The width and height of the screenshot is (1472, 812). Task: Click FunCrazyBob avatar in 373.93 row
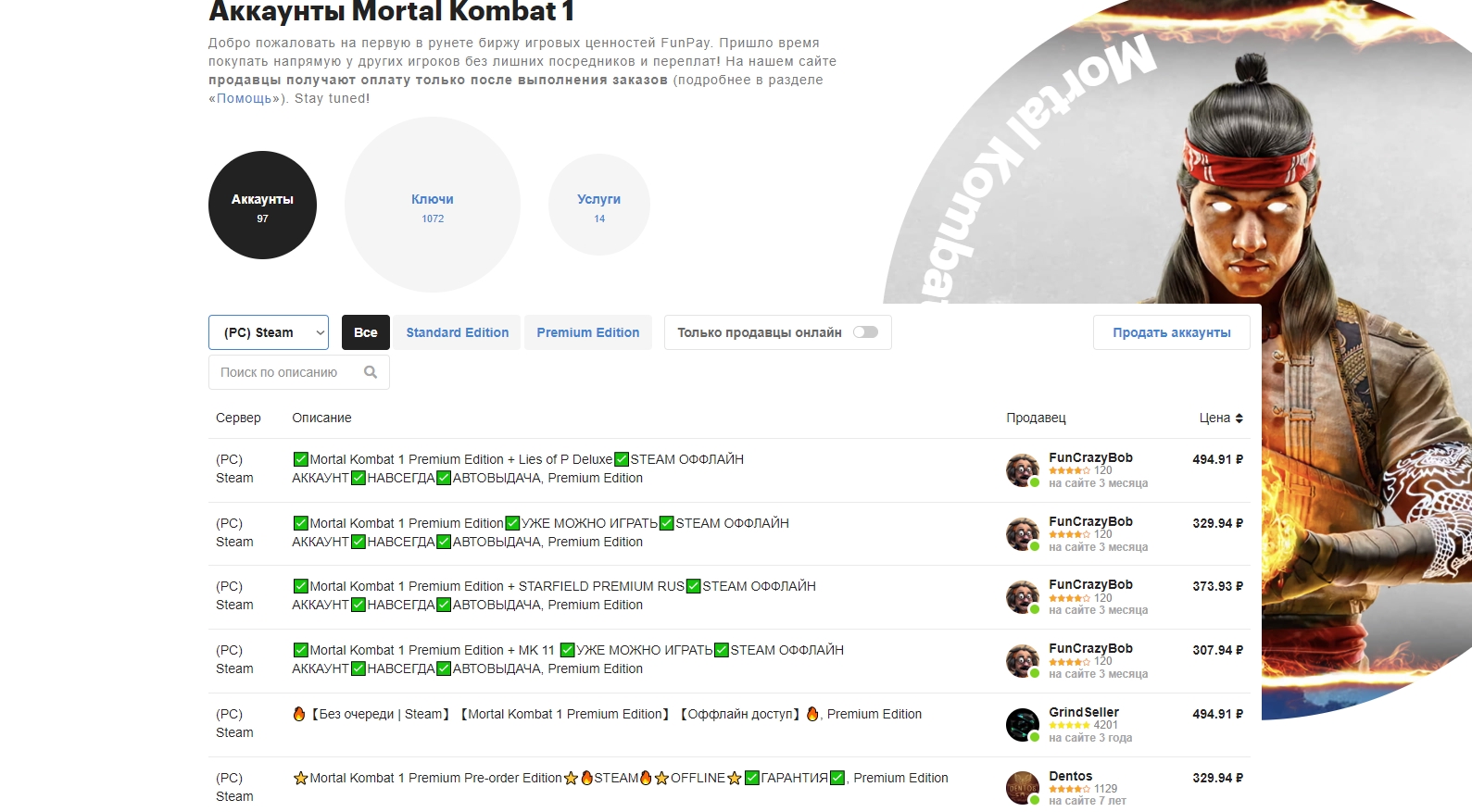(x=1023, y=597)
